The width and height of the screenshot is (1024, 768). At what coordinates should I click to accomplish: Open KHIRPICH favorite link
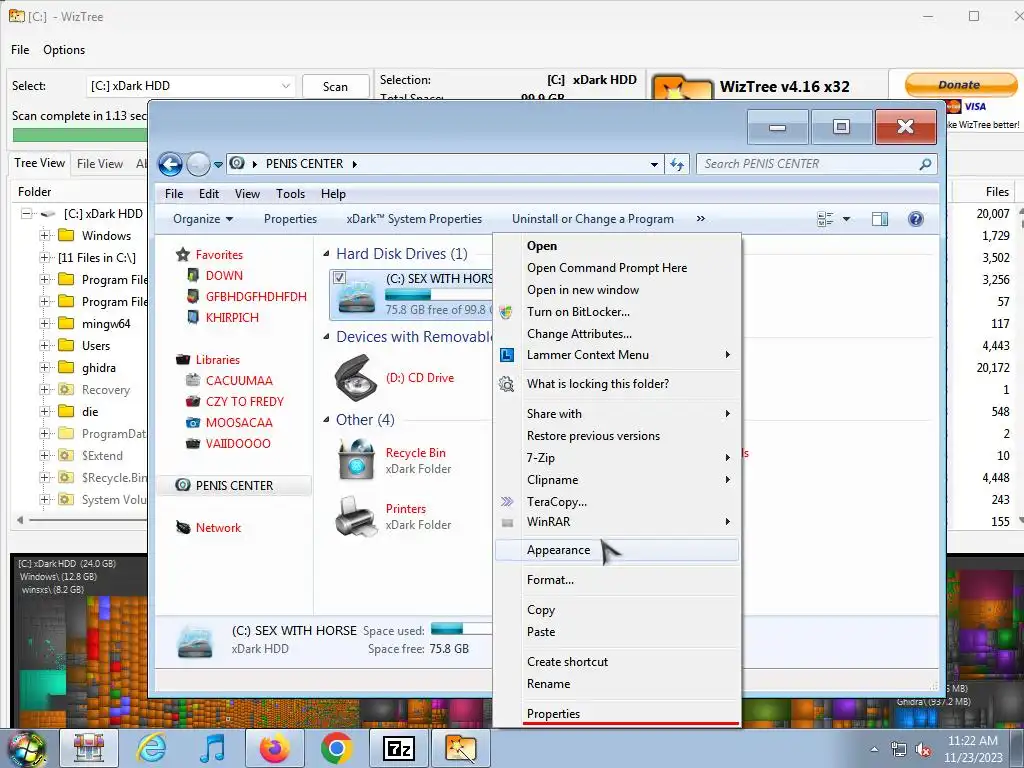[x=232, y=317]
